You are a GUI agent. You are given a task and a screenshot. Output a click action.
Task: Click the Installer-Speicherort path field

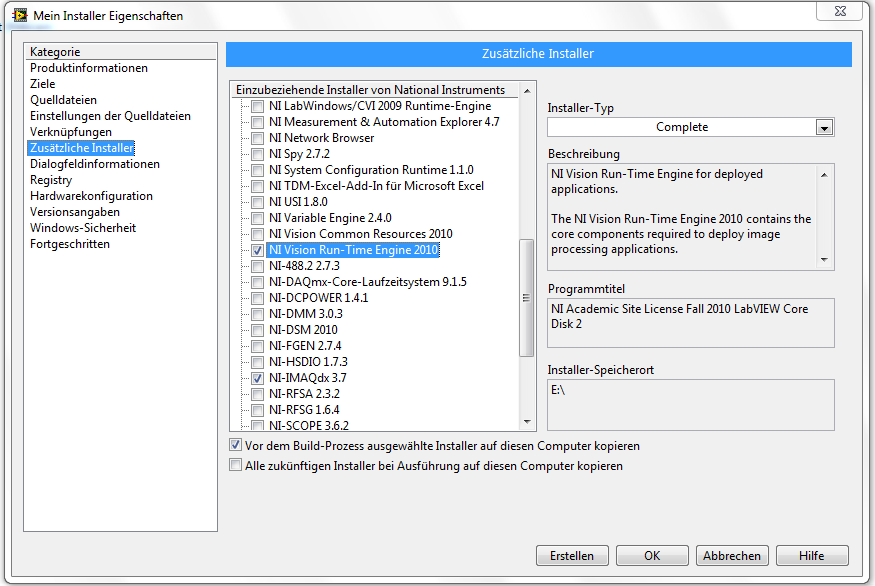click(690, 405)
